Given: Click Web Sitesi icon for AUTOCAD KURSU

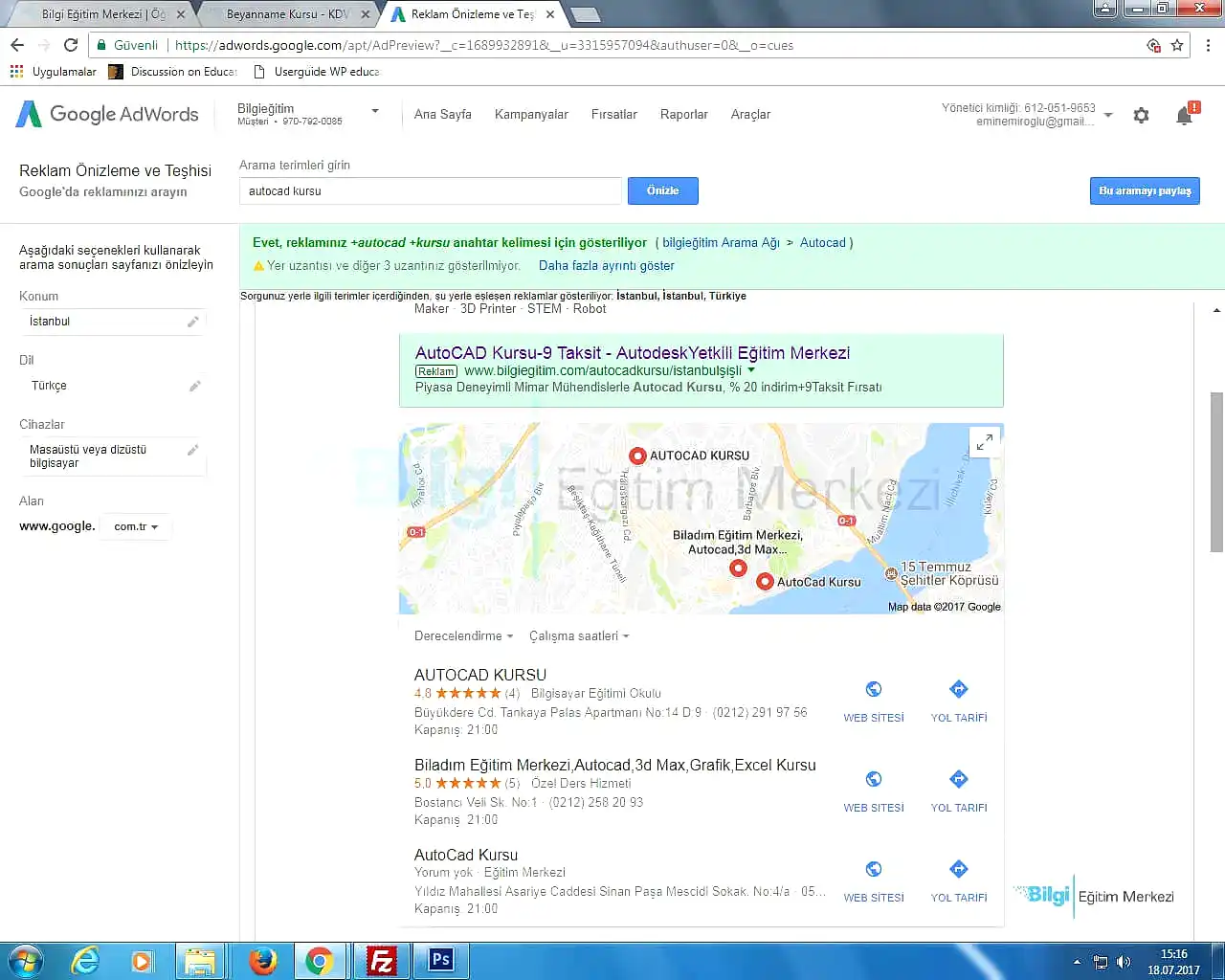Looking at the screenshot, I should (x=873, y=690).
